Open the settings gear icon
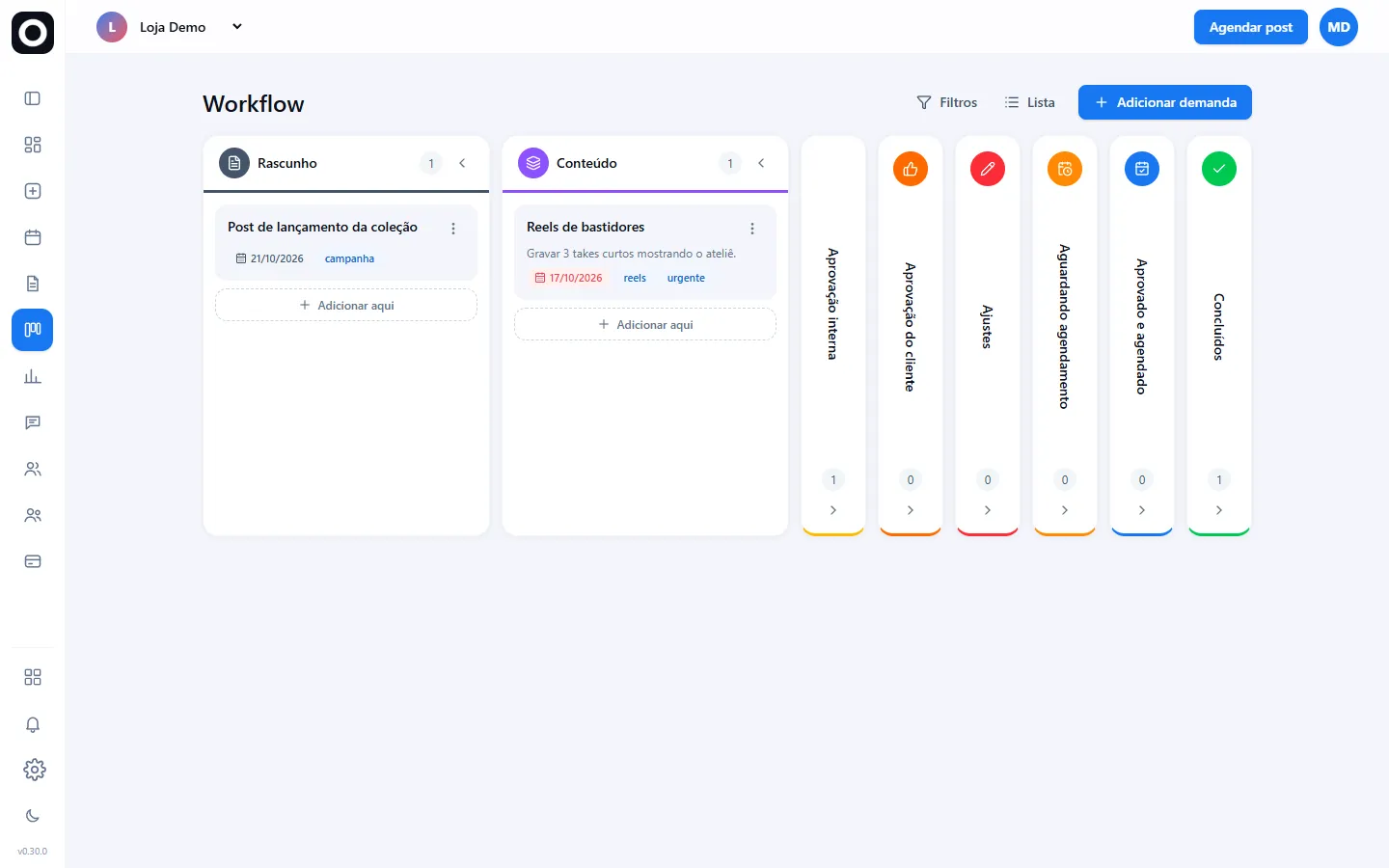The width and height of the screenshot is (1389, 868). pyautogui.click(x=34, y=770)
